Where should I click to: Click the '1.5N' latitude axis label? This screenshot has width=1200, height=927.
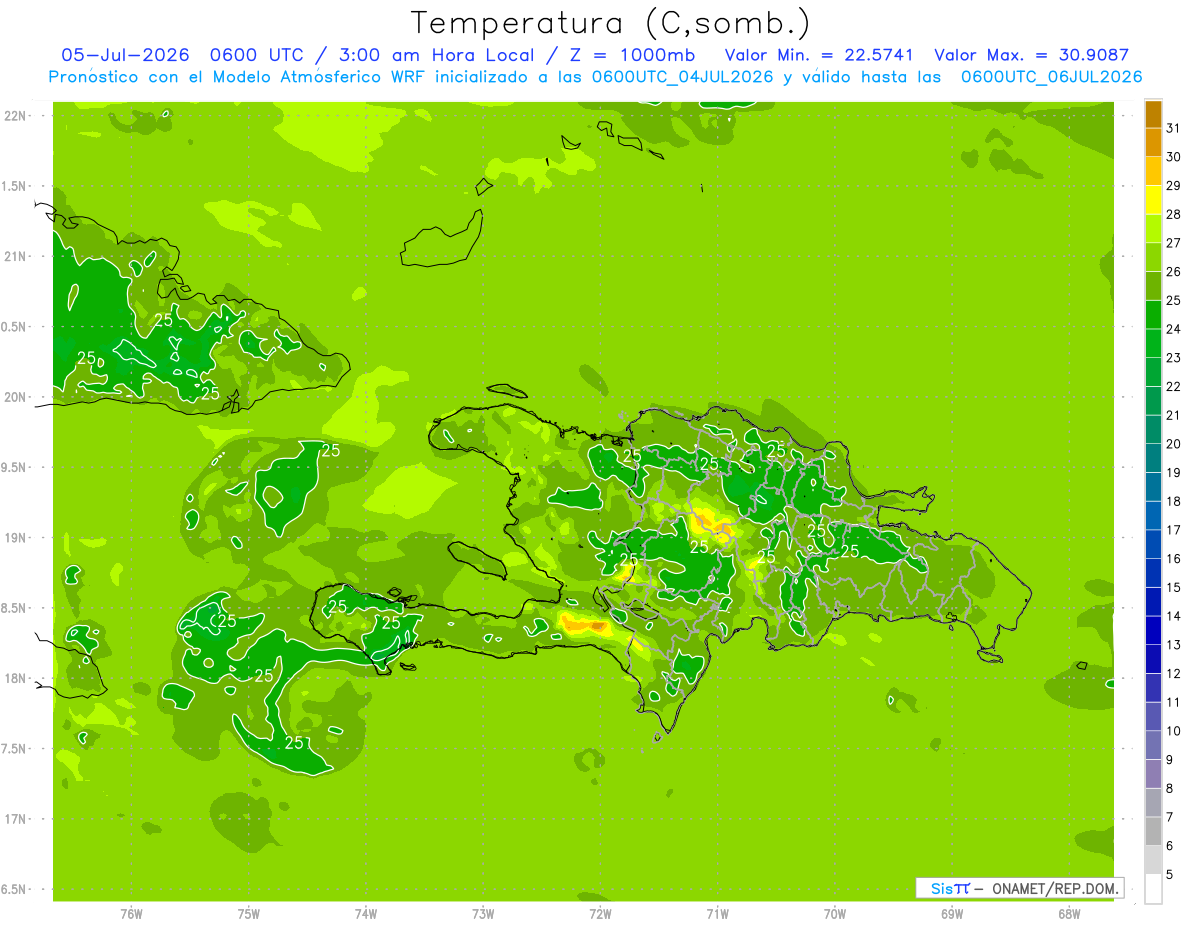[x=15, y=186]
